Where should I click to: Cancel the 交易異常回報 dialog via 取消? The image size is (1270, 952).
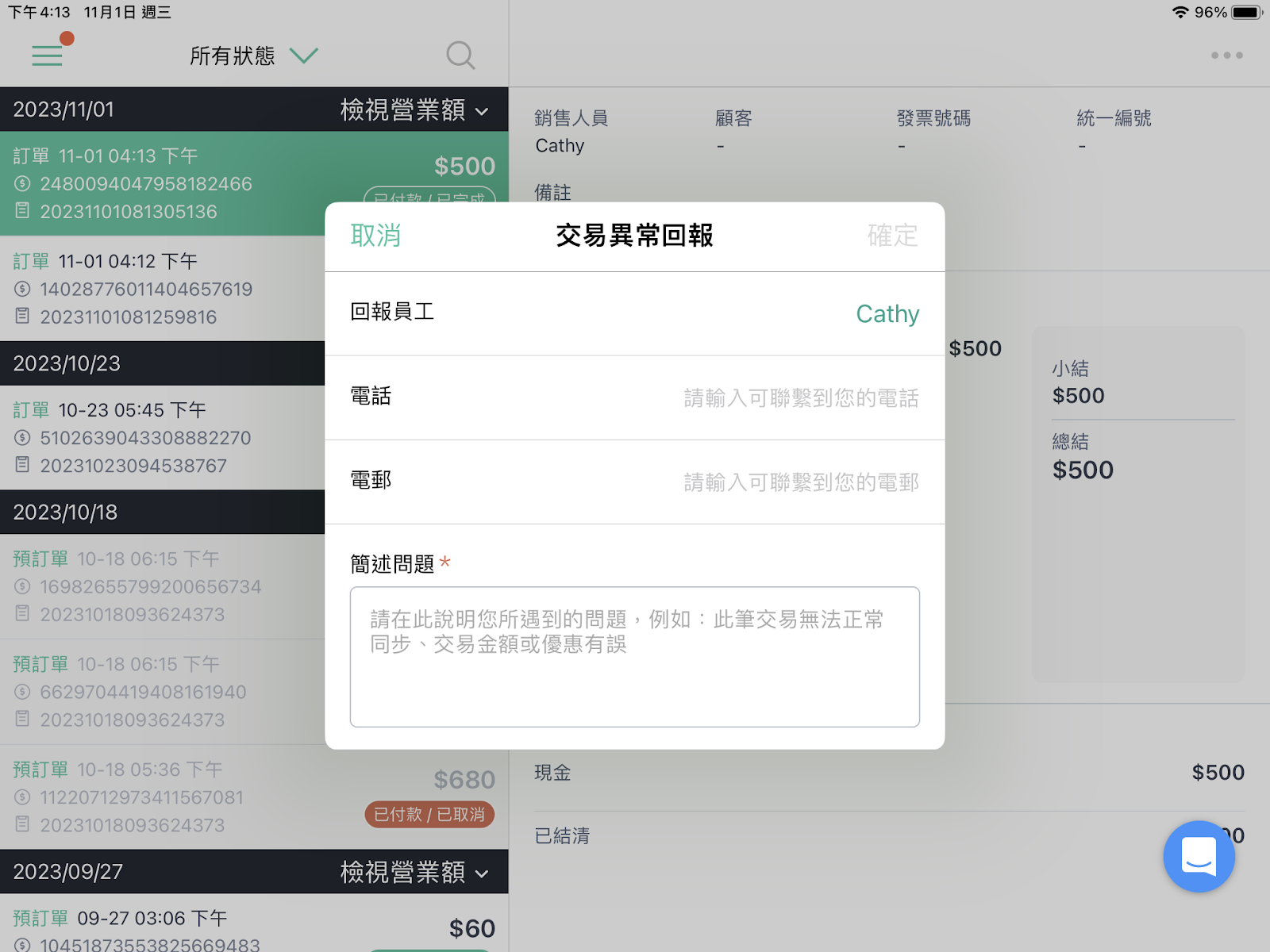(x=375, y=236)
